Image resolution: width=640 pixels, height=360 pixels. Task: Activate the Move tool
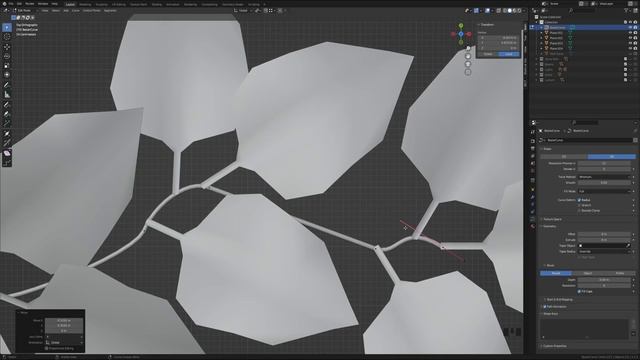(x=7, y=47)
